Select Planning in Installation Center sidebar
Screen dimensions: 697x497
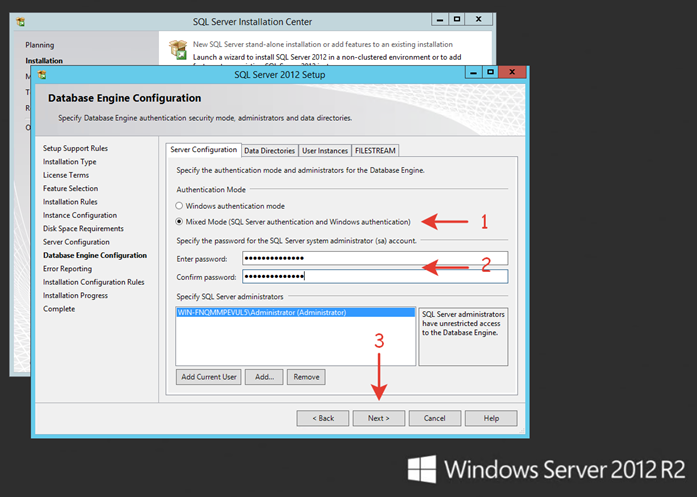point(40,45)
